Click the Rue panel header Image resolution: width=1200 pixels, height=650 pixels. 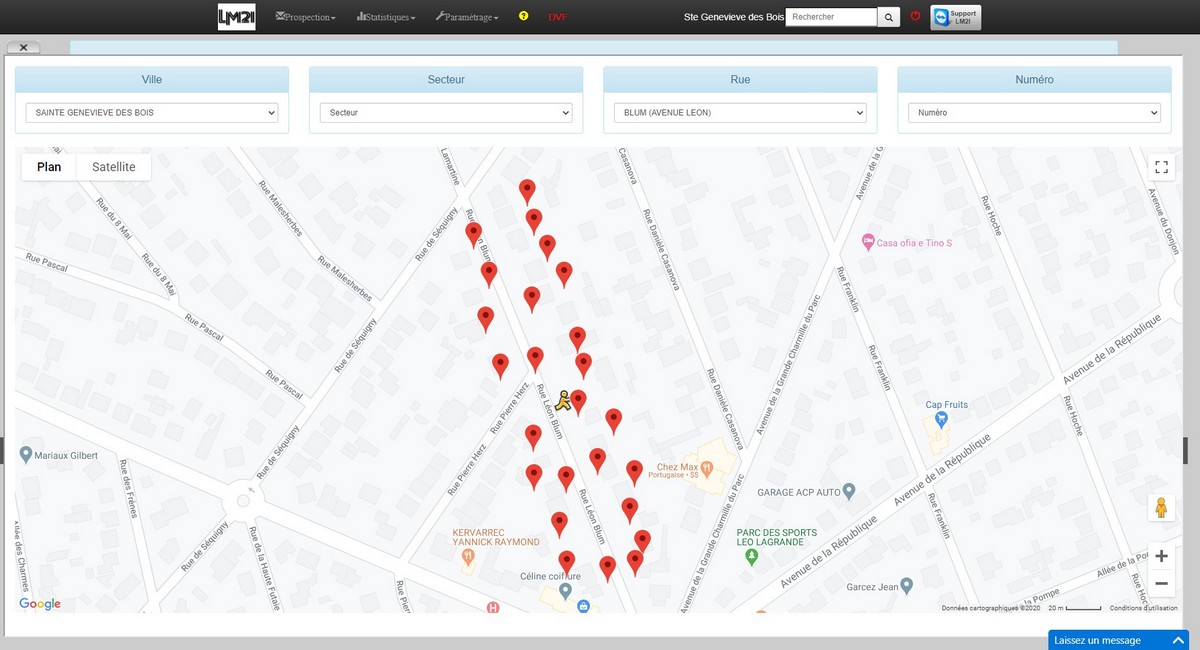[x=740, y=80]
